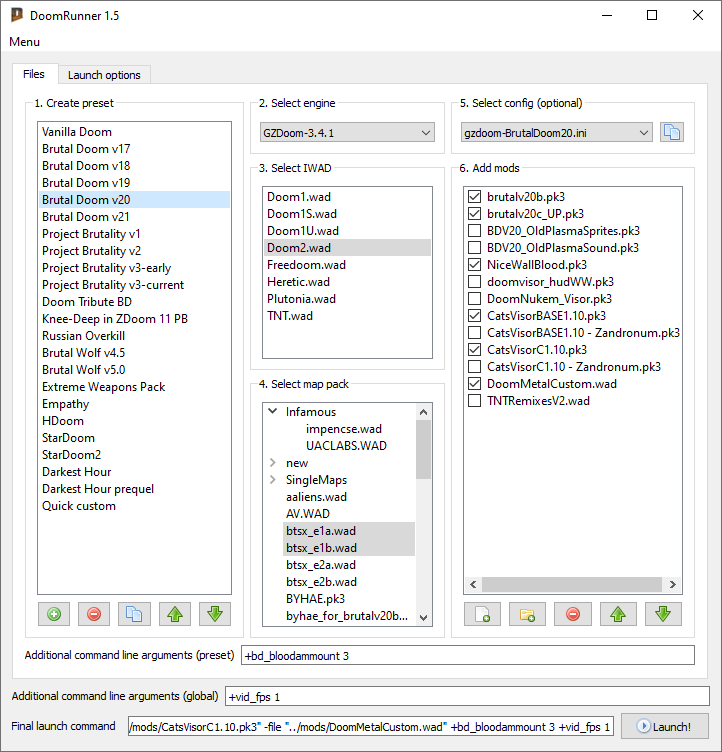The image size is (722, 752).
Task: Enable BDV20_OldPlasmaSprites.pk3 mod
Action: tap(474, 231)
